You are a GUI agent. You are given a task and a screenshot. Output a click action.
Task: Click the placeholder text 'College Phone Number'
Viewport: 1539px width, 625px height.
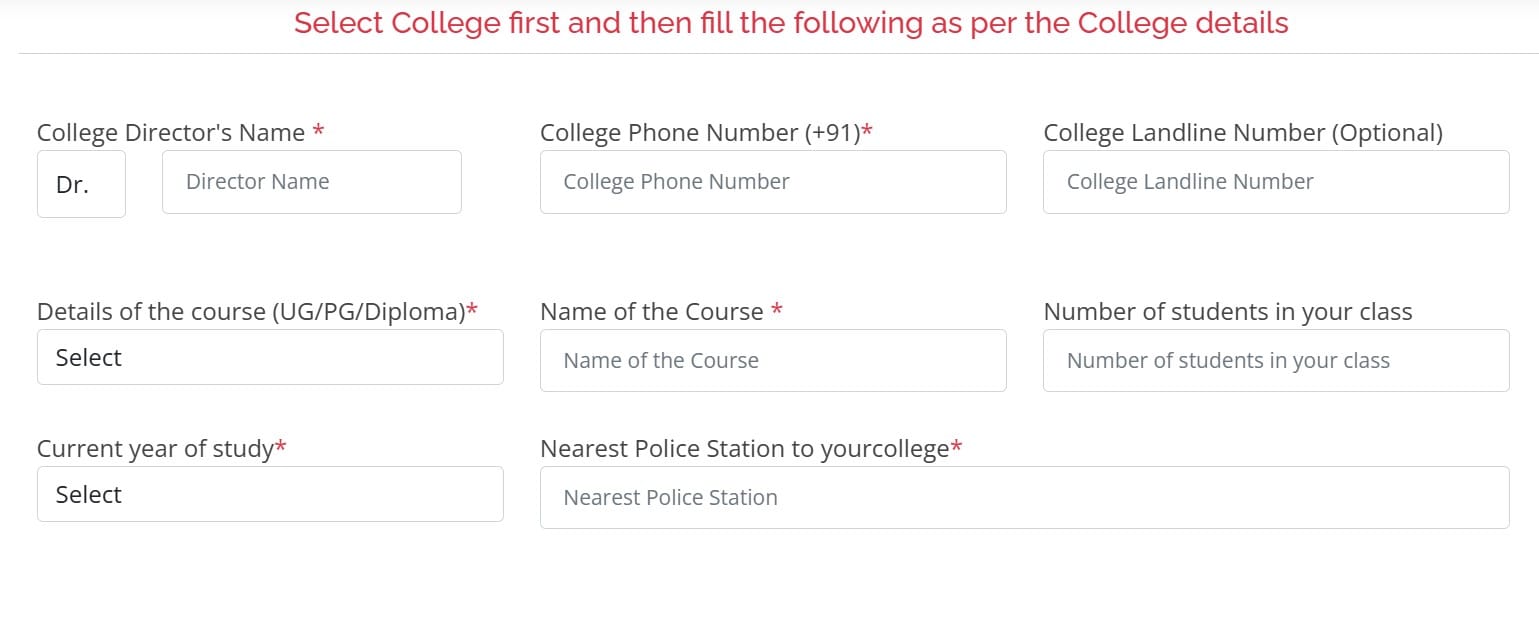(677, 182)
